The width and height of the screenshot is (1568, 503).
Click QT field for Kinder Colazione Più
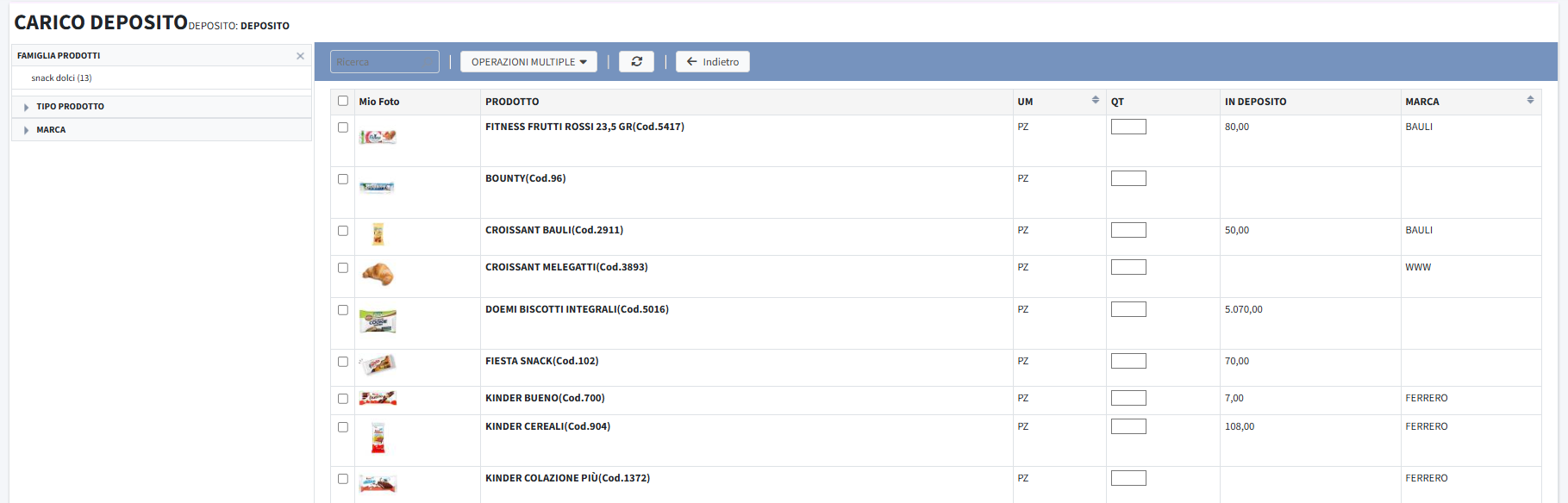[1128, 478]
